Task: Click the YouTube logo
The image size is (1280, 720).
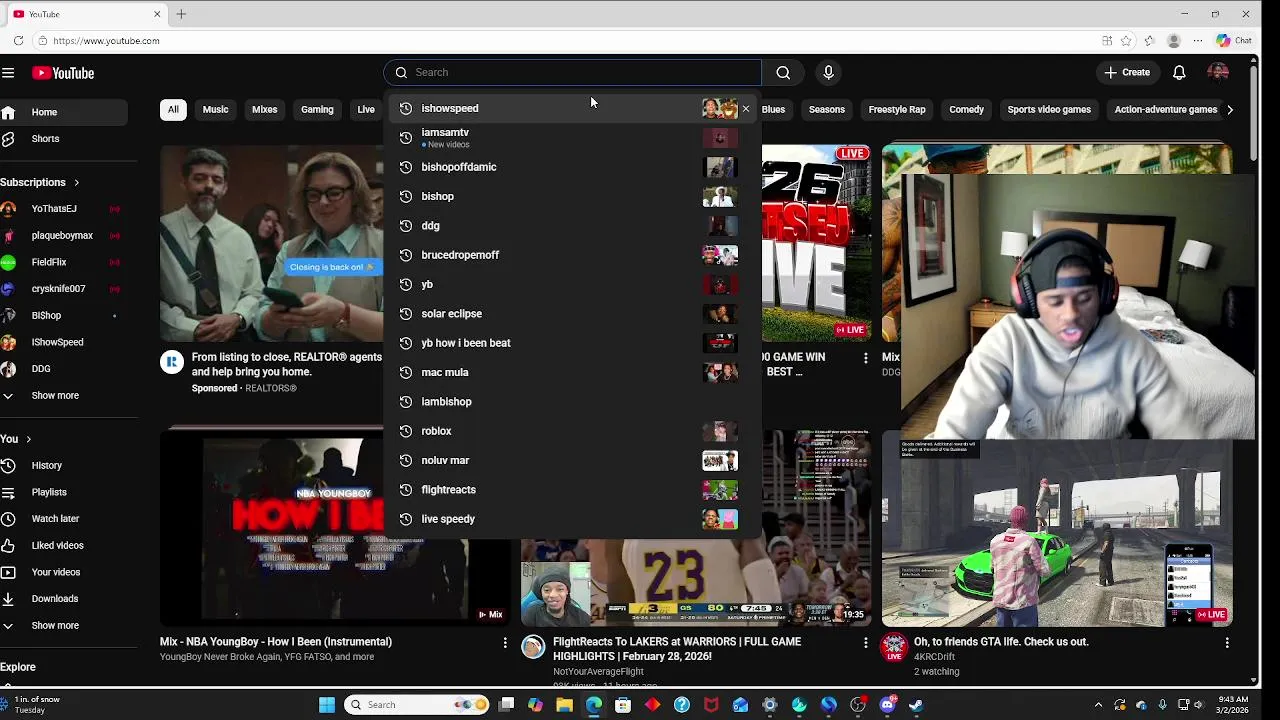Action: click(x=63, y=73)
